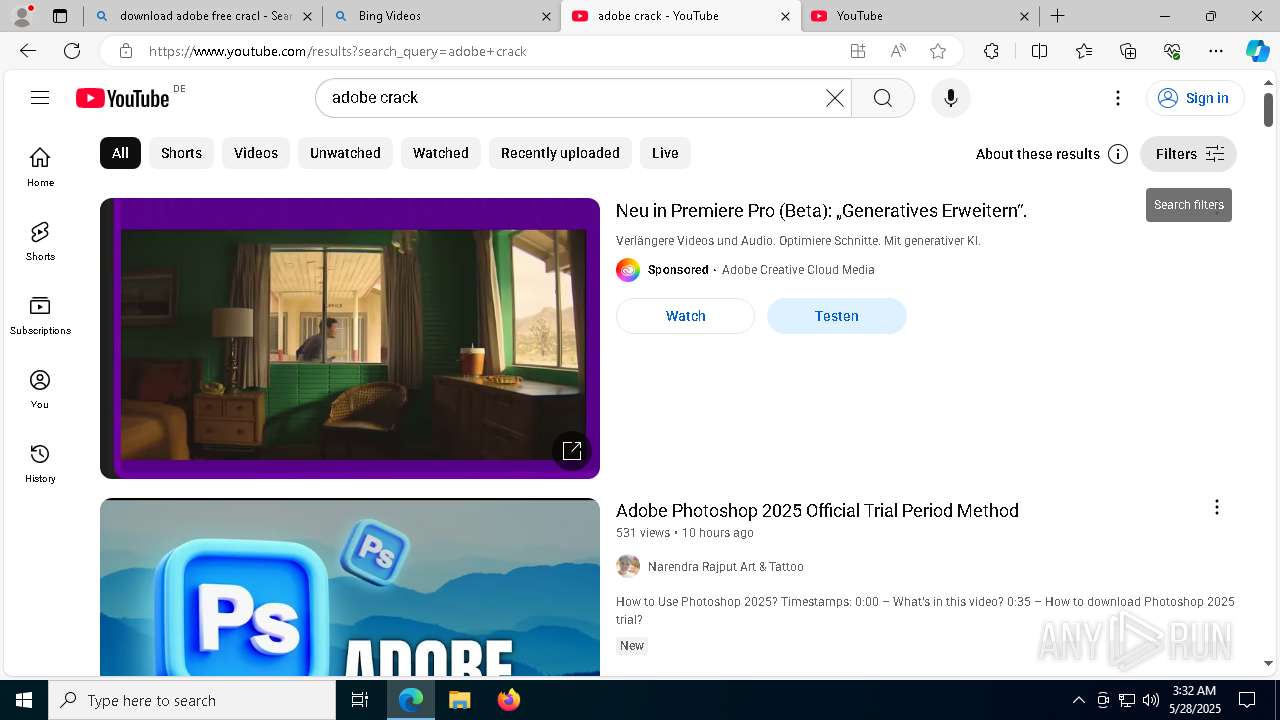Open File Explorer from taskbar
The height and width of the screenshot is (720, 1280).
point(459,700)
